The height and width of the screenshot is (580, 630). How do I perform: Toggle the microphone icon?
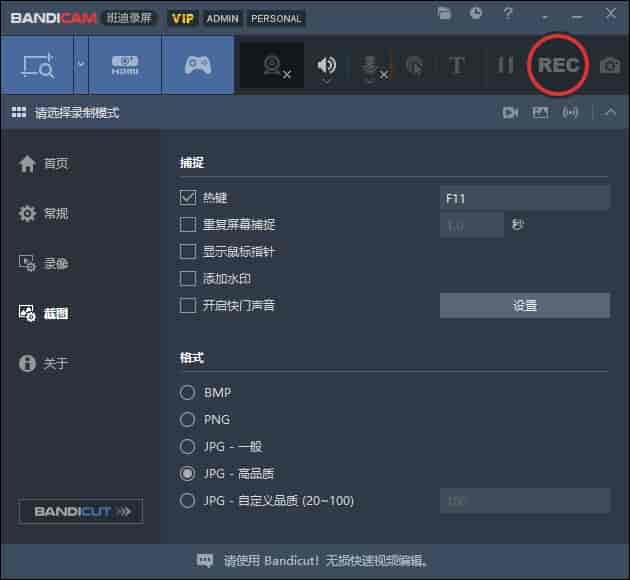[x=370, y=65]
